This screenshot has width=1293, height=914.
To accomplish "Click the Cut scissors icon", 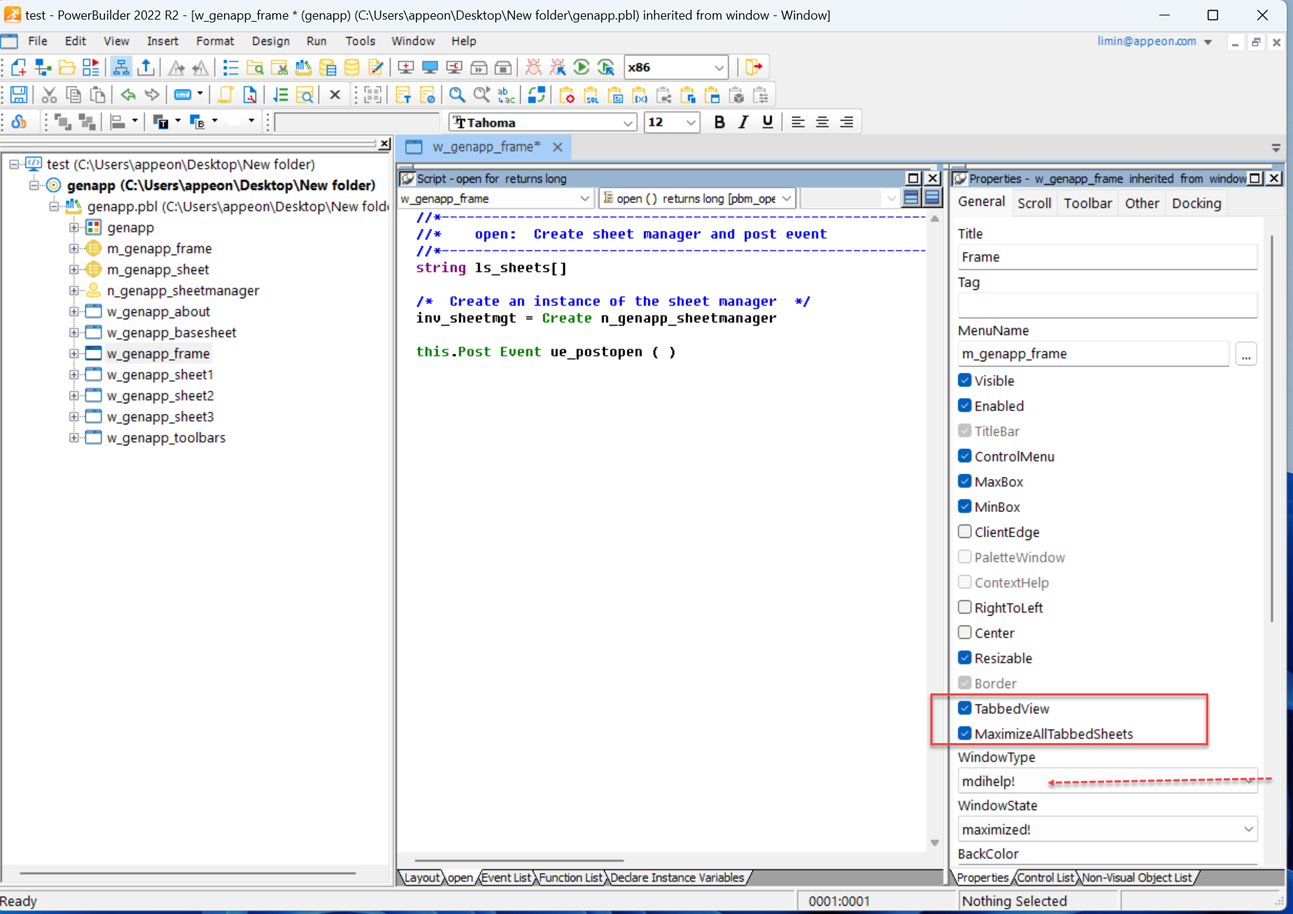I will click(x=48, y=95).
